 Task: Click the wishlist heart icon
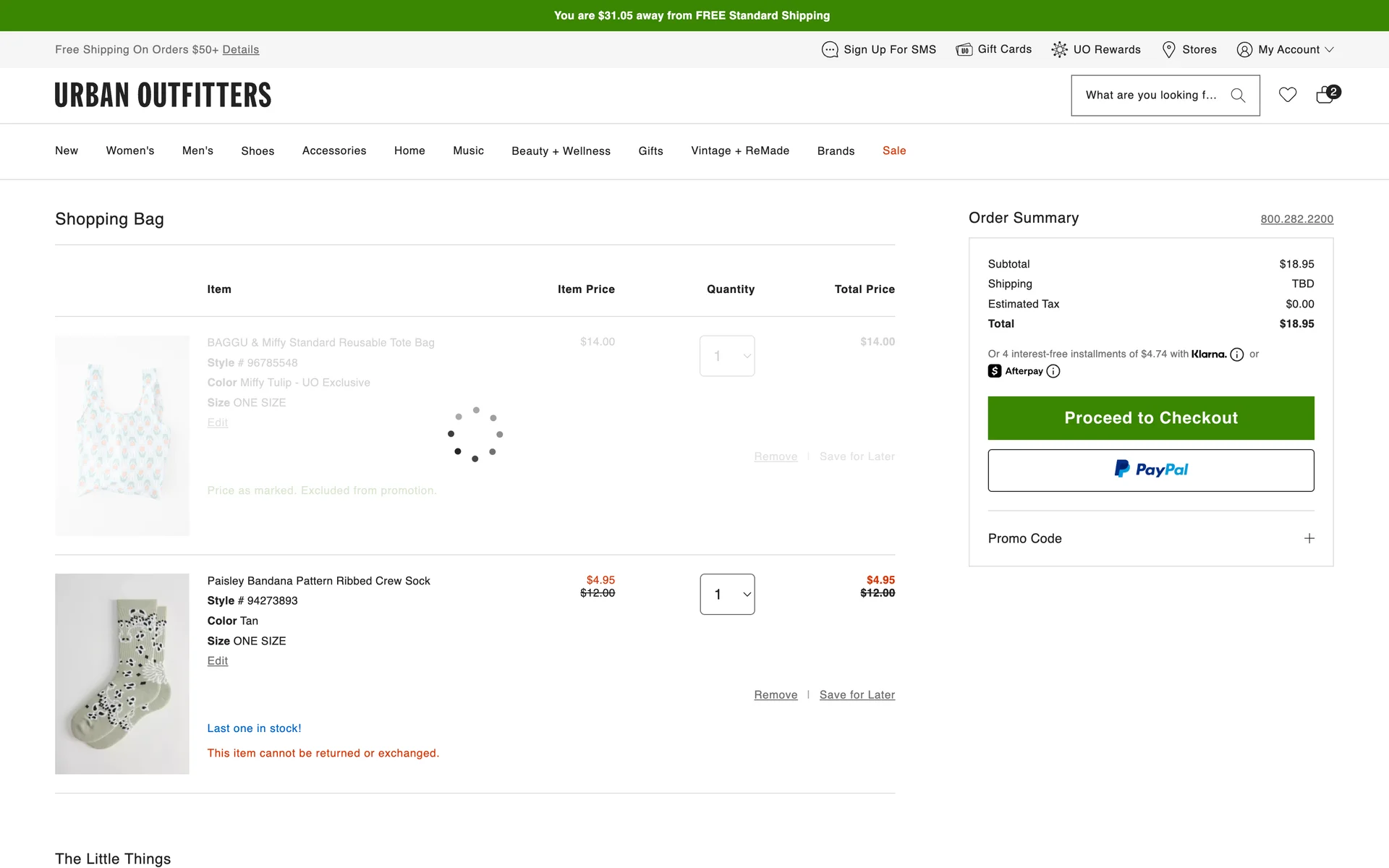tap(1287, 95)
